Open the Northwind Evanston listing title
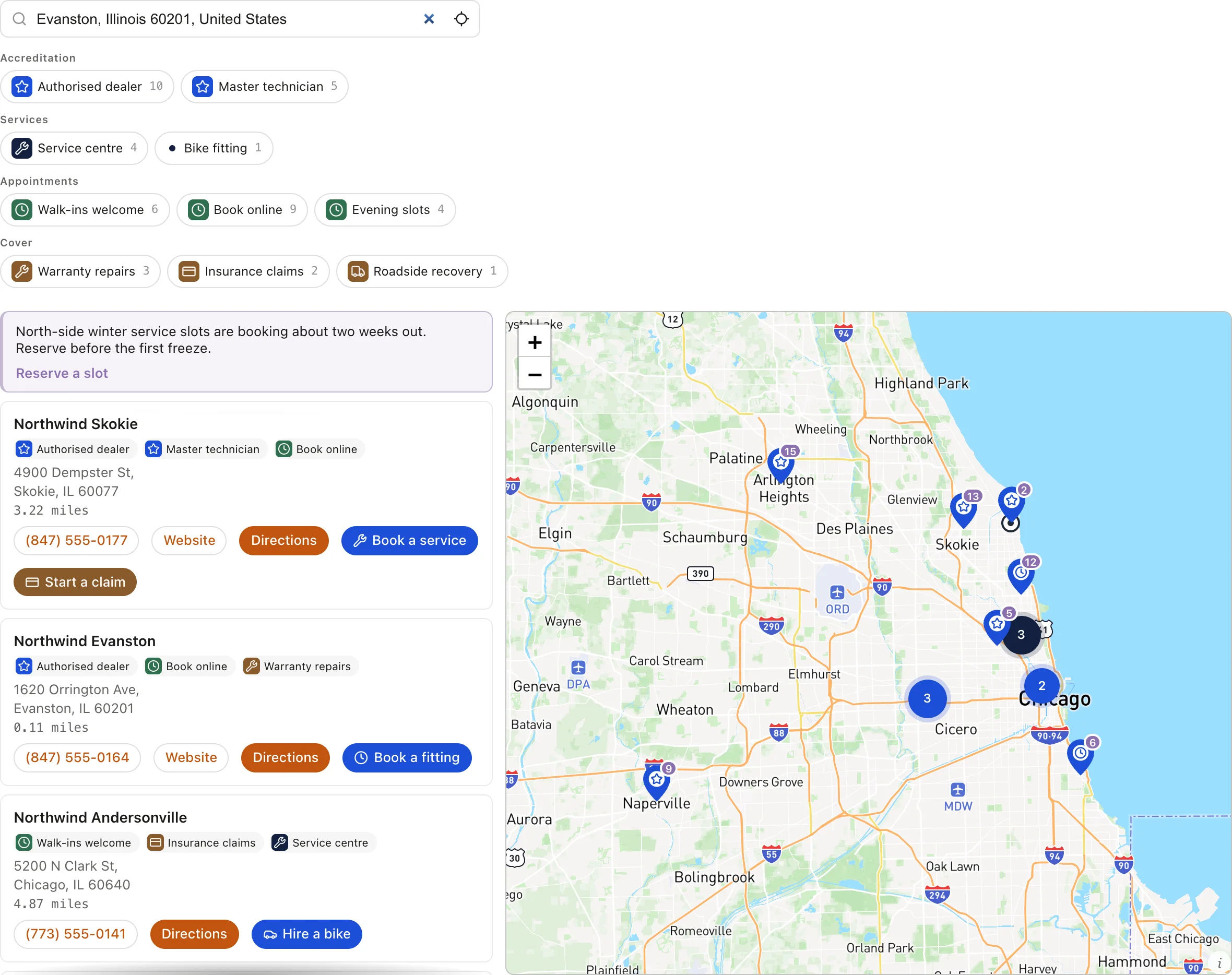Image resolution: width=1232 pixels, height=975 pixels. (85, 641)
